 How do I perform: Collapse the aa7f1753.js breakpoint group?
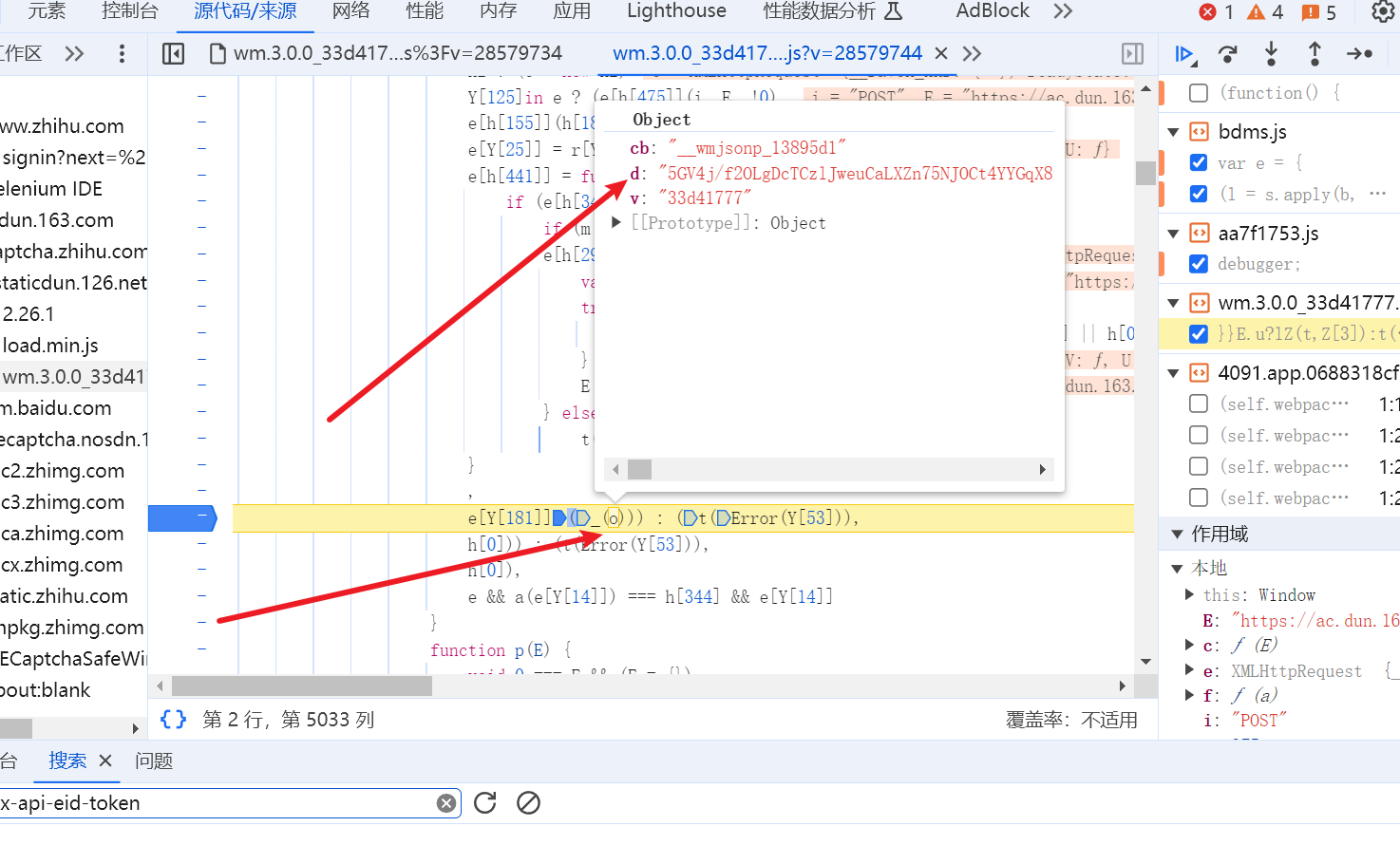pyautogui.click(x=1174, y=234)
